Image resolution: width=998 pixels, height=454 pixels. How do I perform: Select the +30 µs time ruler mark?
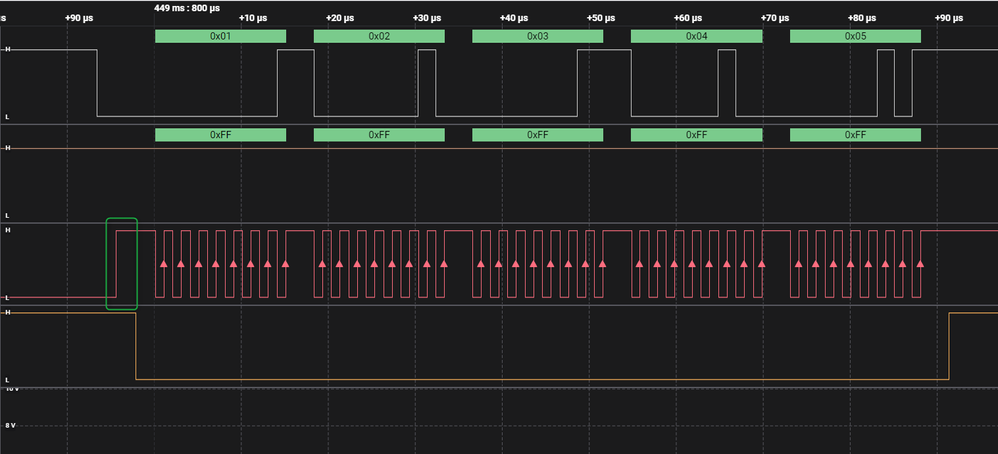coord(427,19)
